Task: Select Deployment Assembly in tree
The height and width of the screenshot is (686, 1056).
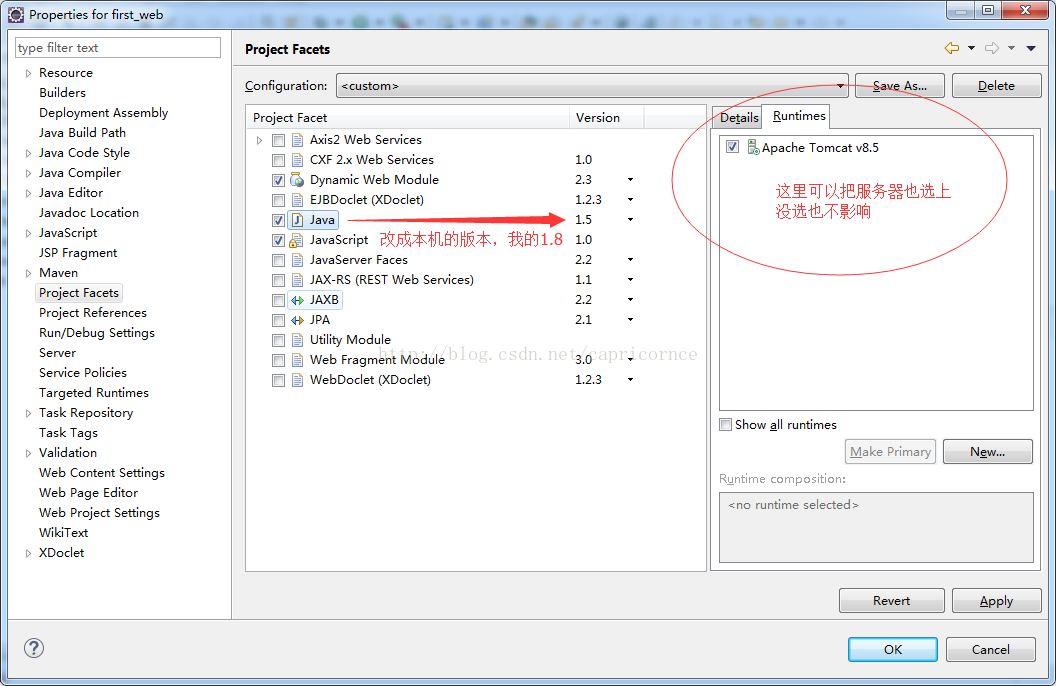Action: pyautogui.click(x=103, y=112)
